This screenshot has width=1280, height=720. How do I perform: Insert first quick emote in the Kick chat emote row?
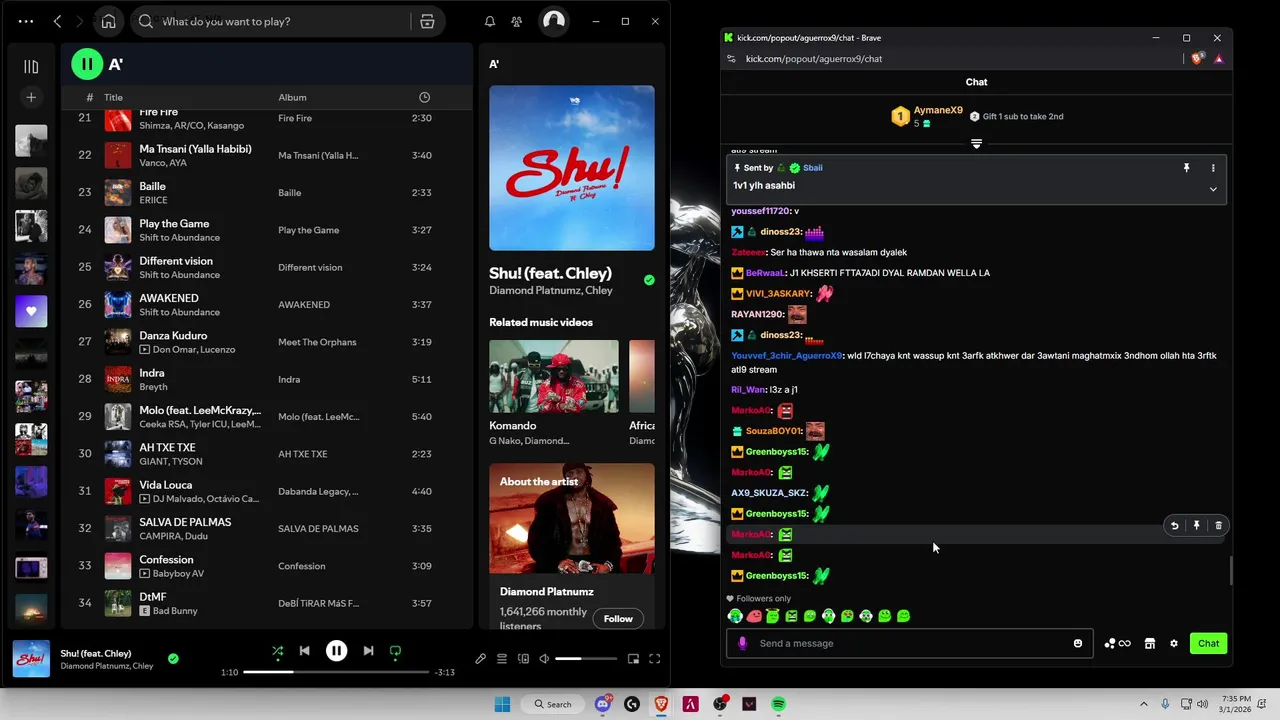pyautogui.click(x=735, y=616)
